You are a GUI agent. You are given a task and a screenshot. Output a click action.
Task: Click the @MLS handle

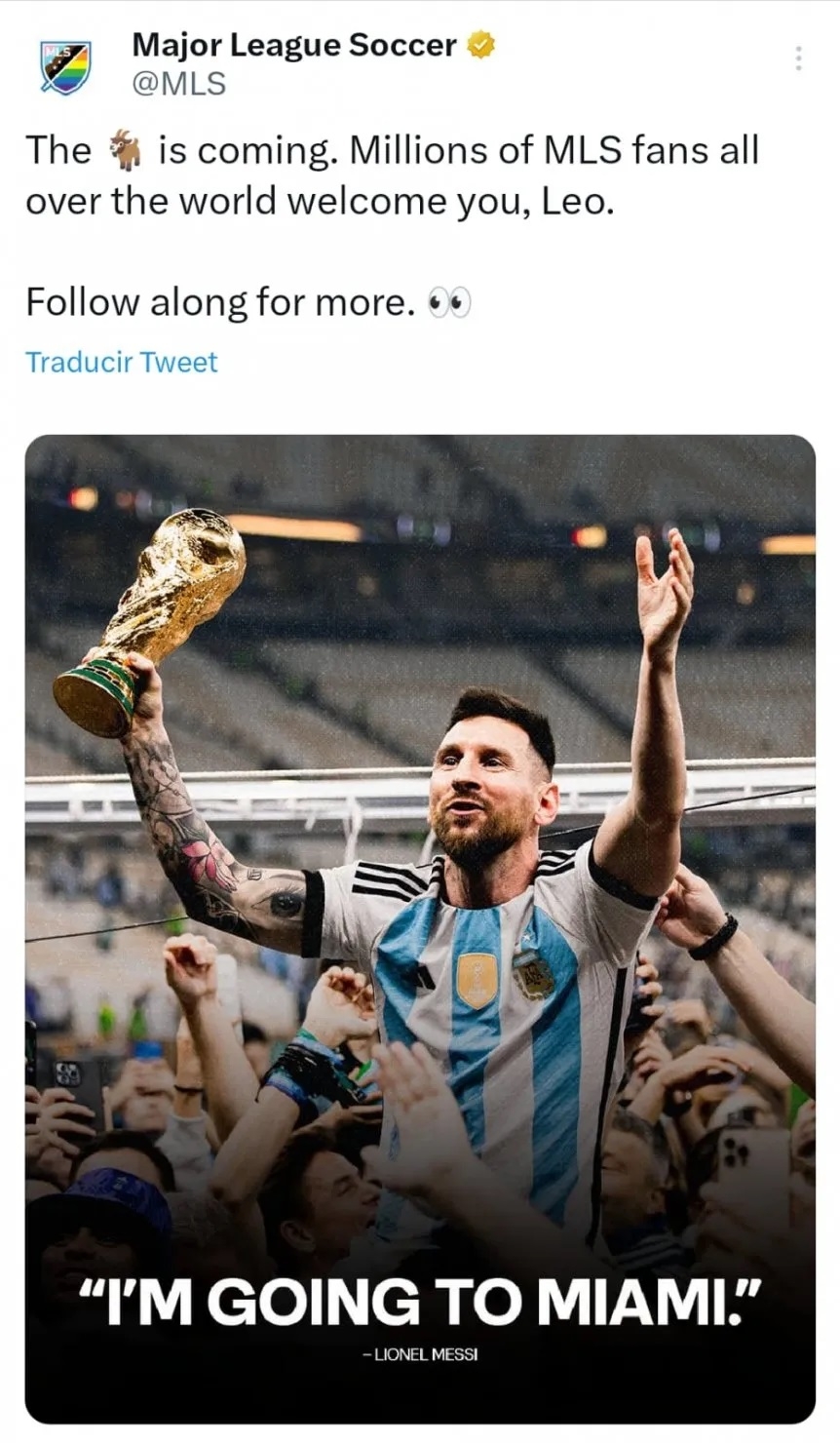coord(178,85)
